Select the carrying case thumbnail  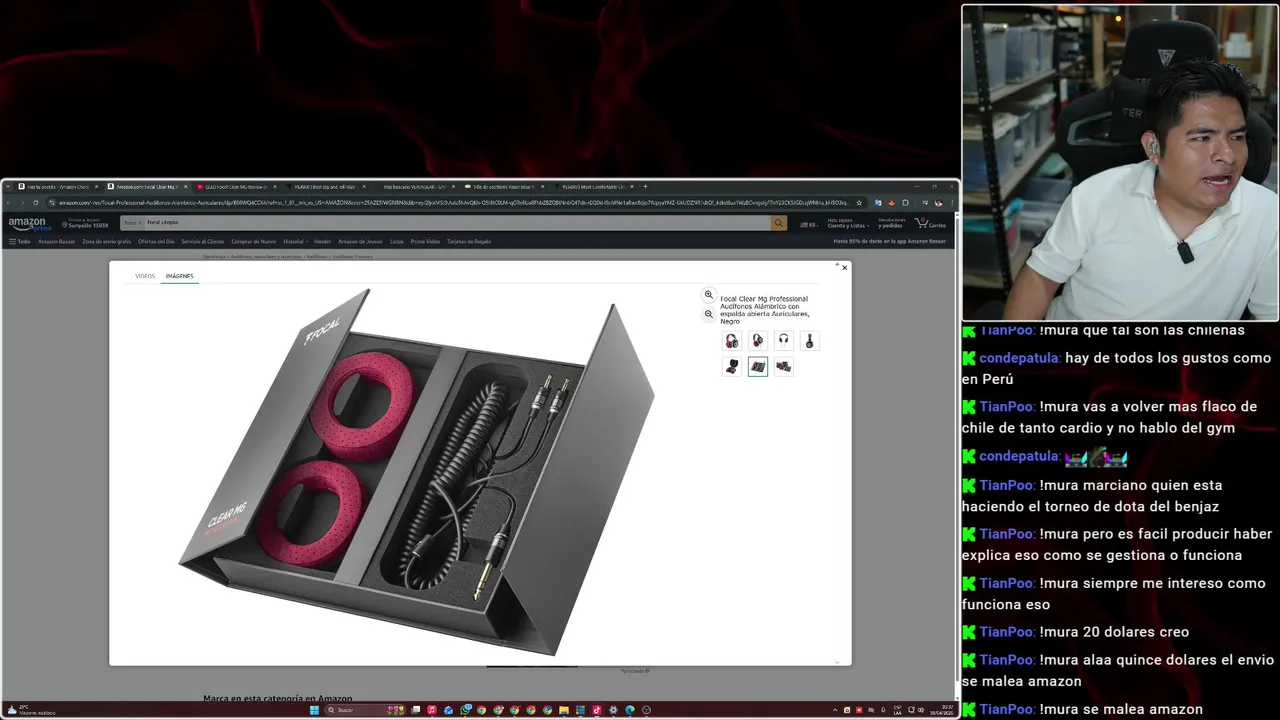click(x=732, y=367)
